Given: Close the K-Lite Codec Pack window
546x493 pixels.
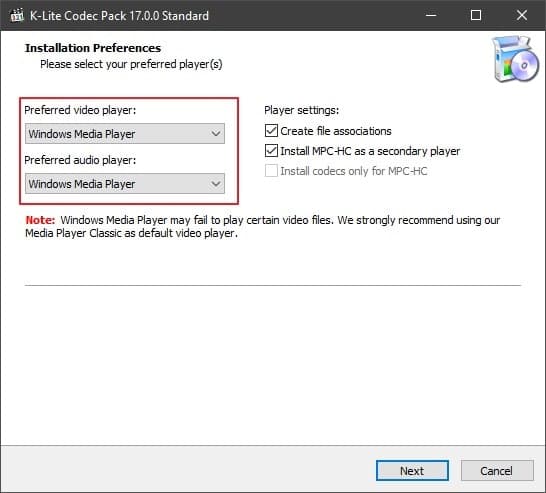Looking at the screenshot, I should 522,15.
